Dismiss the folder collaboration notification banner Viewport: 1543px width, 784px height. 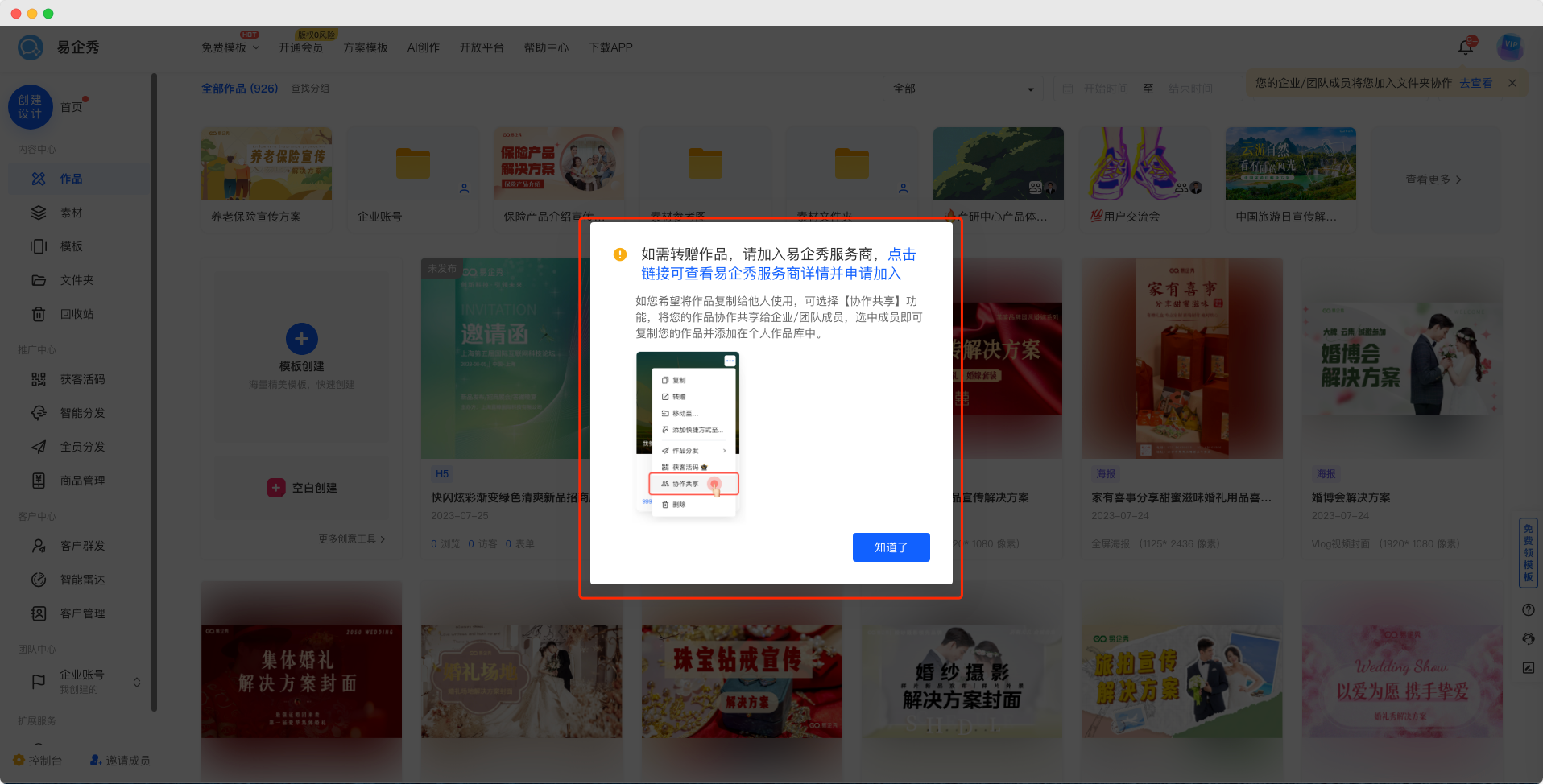[x=1512, y=83]
